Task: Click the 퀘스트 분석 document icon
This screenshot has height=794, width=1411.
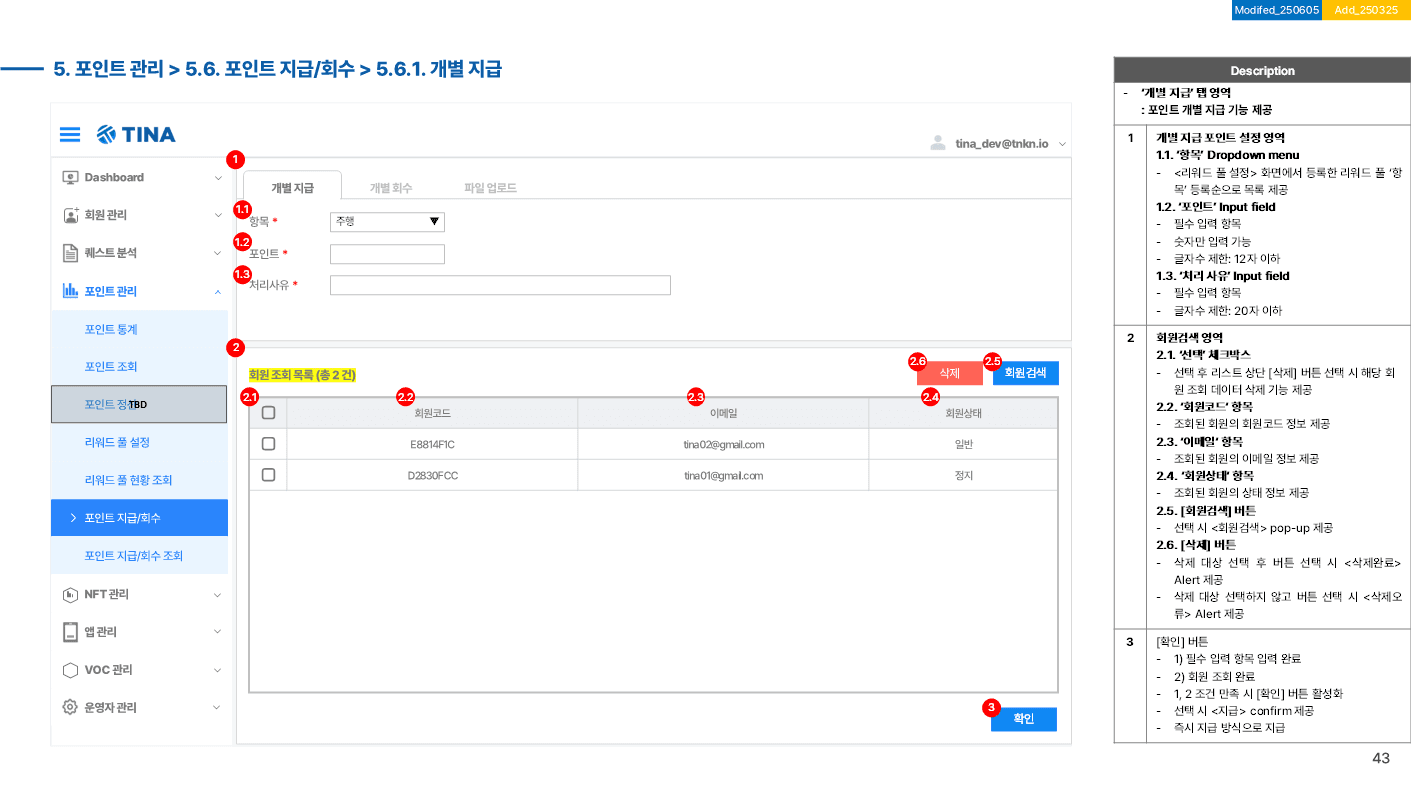Action: click(x=70, y=253)
